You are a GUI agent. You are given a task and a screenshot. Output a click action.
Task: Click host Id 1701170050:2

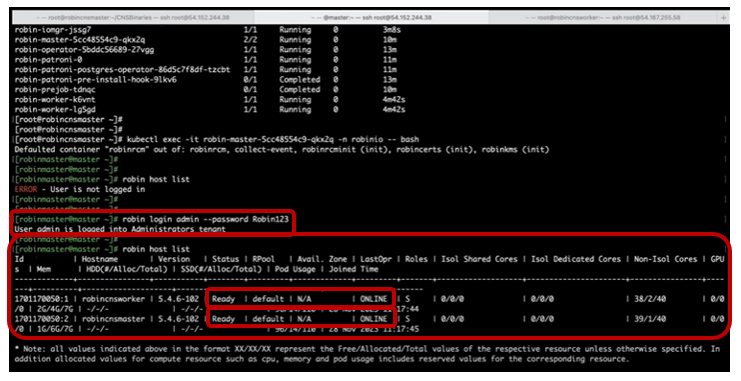click(42, 319)
